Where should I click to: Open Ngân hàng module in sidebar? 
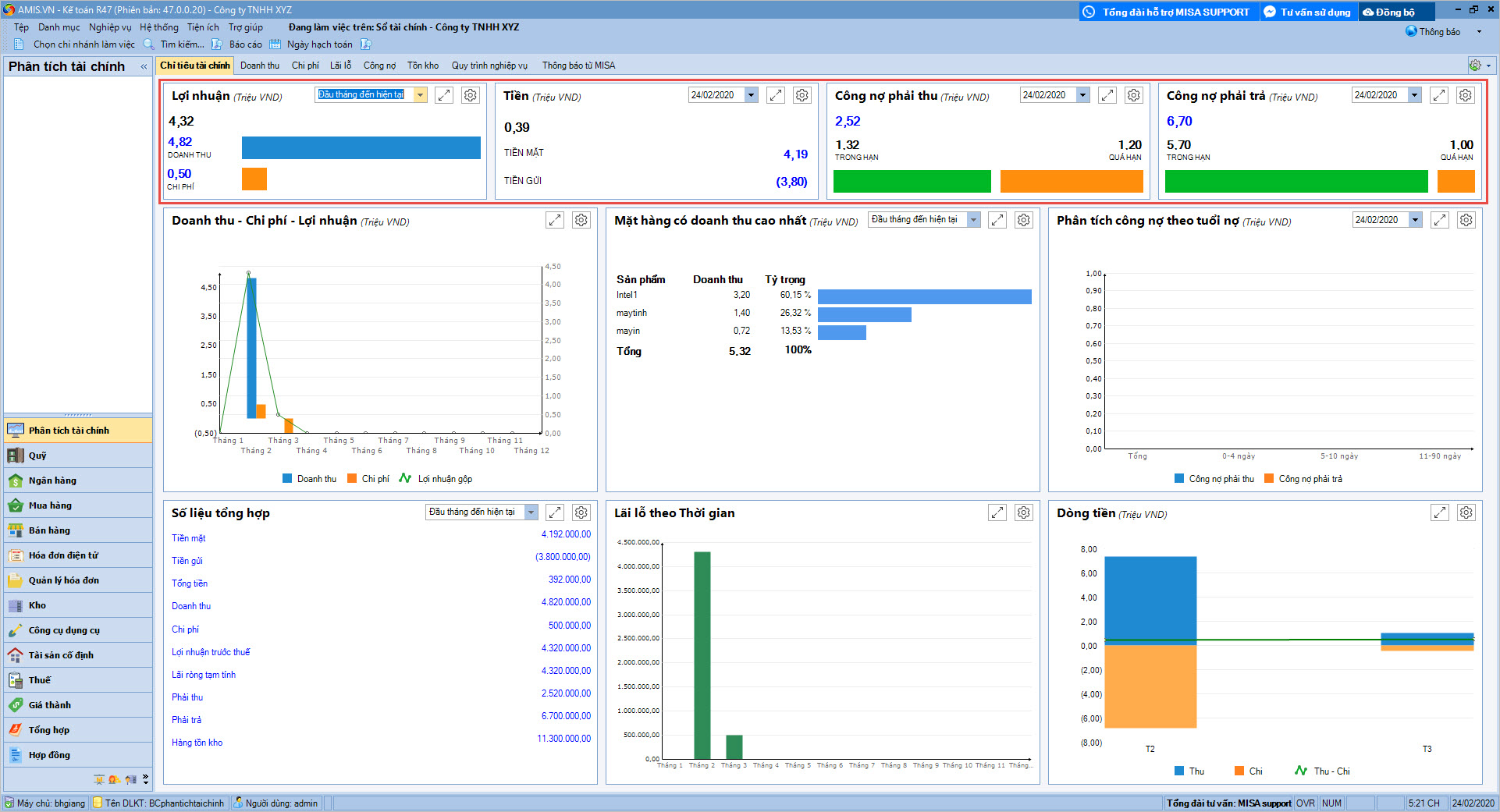pos(52,480)
